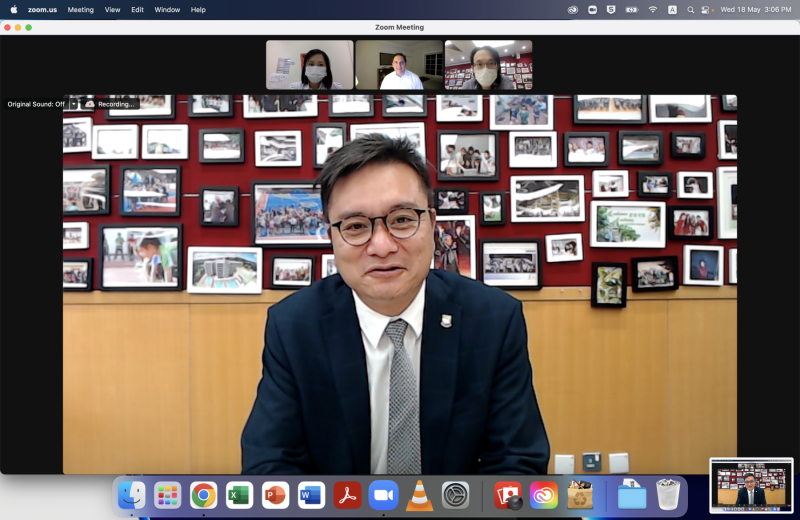Open the zoom.us application menu

coord(42,10)
